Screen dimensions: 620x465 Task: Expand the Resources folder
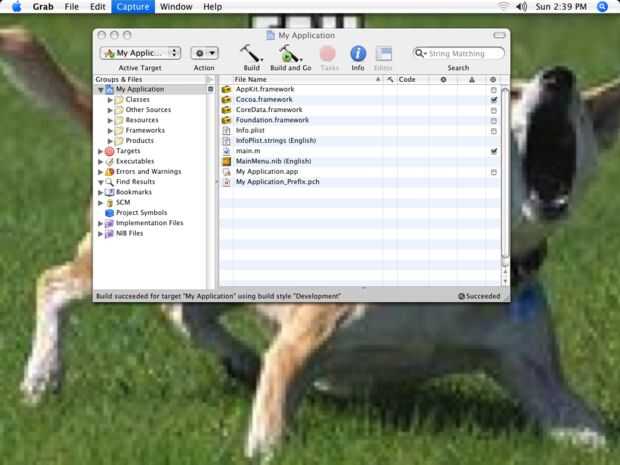click(x=110, y=120)
